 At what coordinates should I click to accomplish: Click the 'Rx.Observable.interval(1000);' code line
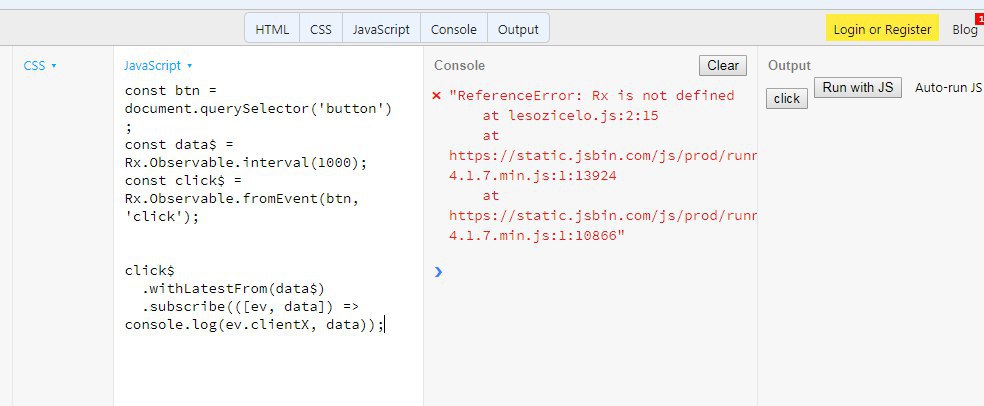(x=245, y=163)
